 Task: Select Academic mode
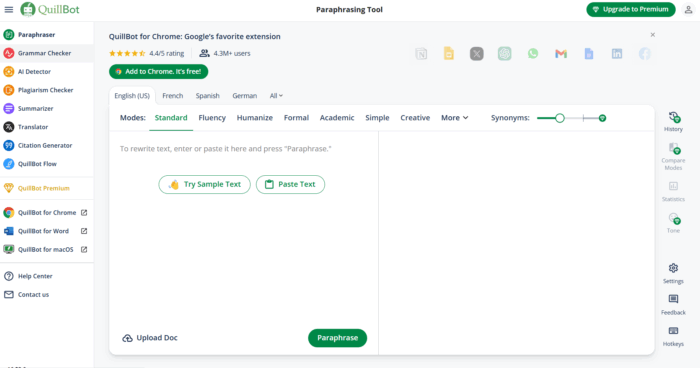pos(337,118)
